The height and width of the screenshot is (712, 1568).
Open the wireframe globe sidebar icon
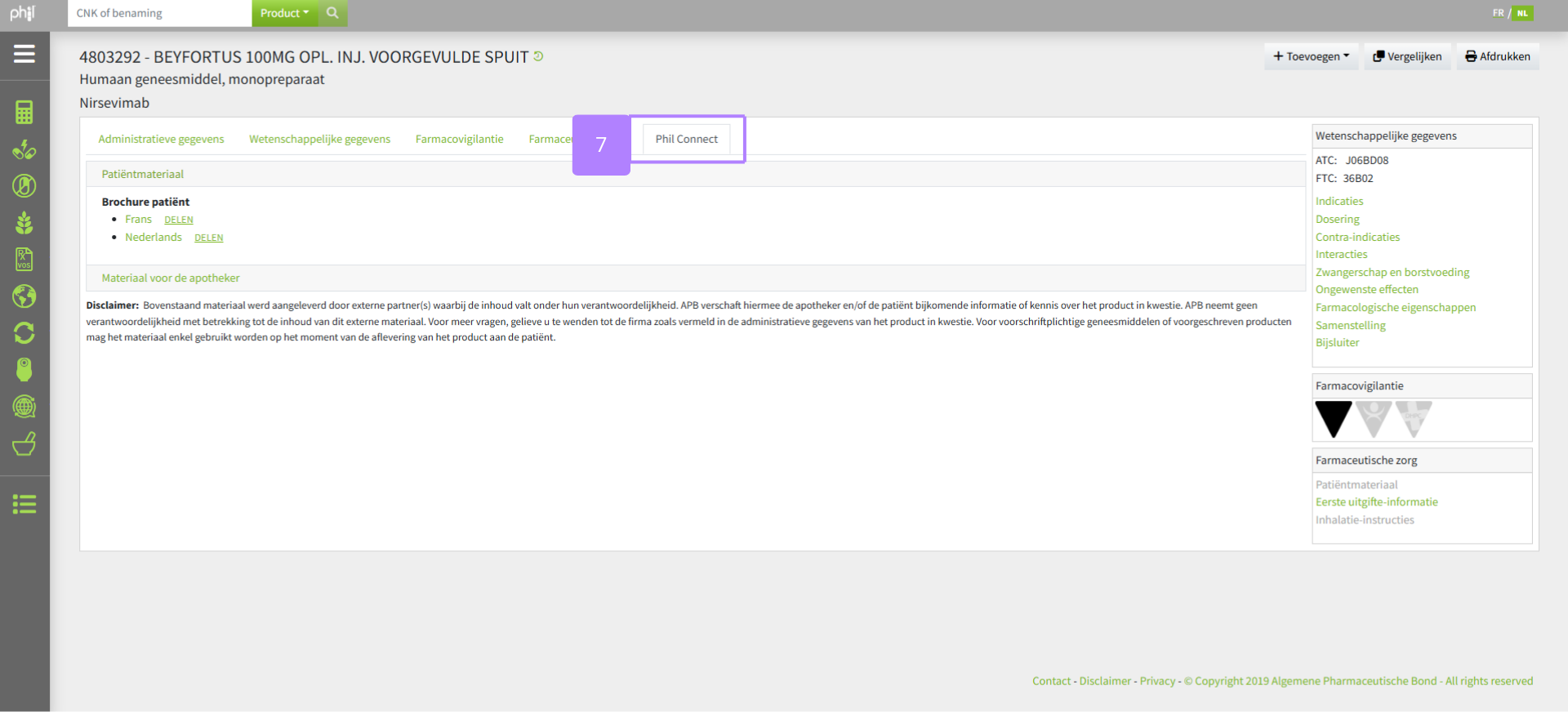tap(24, 407)
